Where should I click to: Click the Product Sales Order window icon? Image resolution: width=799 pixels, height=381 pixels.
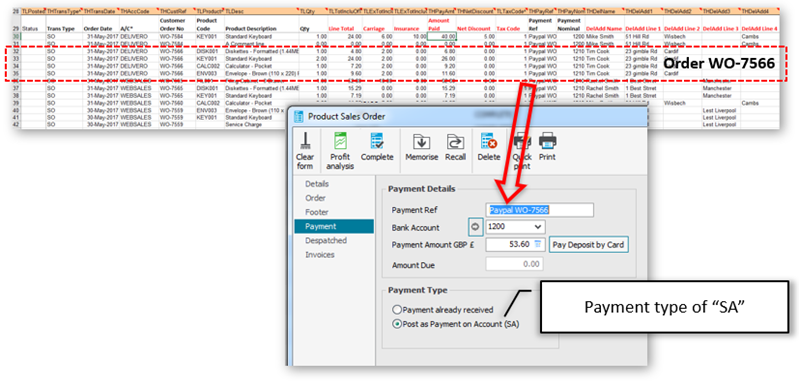(299, 117)
